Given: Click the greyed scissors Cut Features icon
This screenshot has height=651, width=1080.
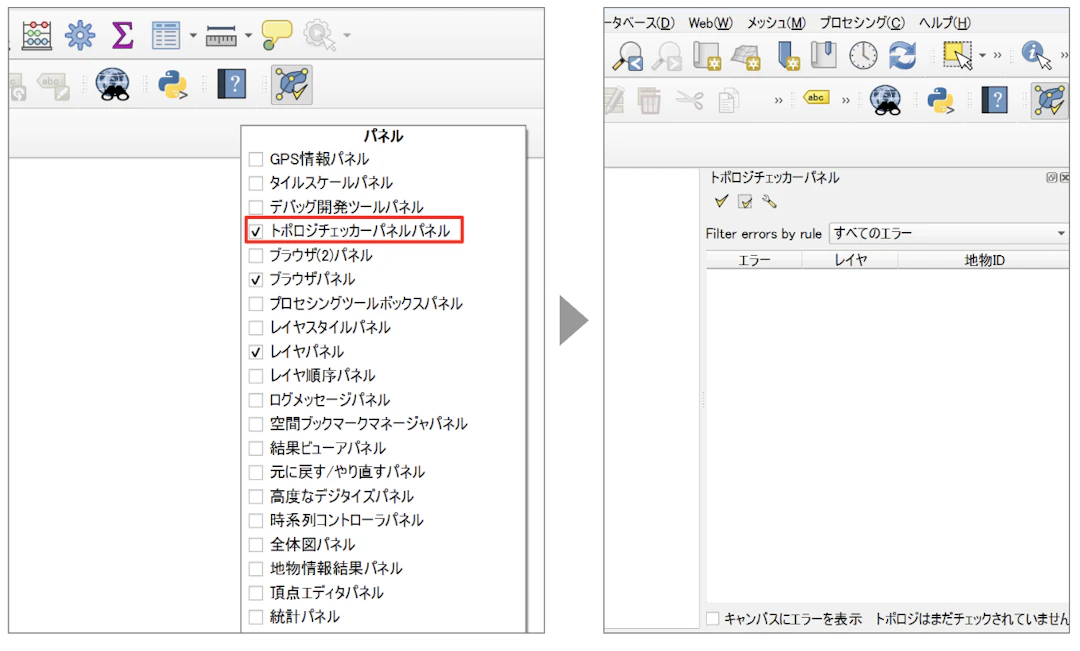Looking at the screenshot, I should (689, 101).
